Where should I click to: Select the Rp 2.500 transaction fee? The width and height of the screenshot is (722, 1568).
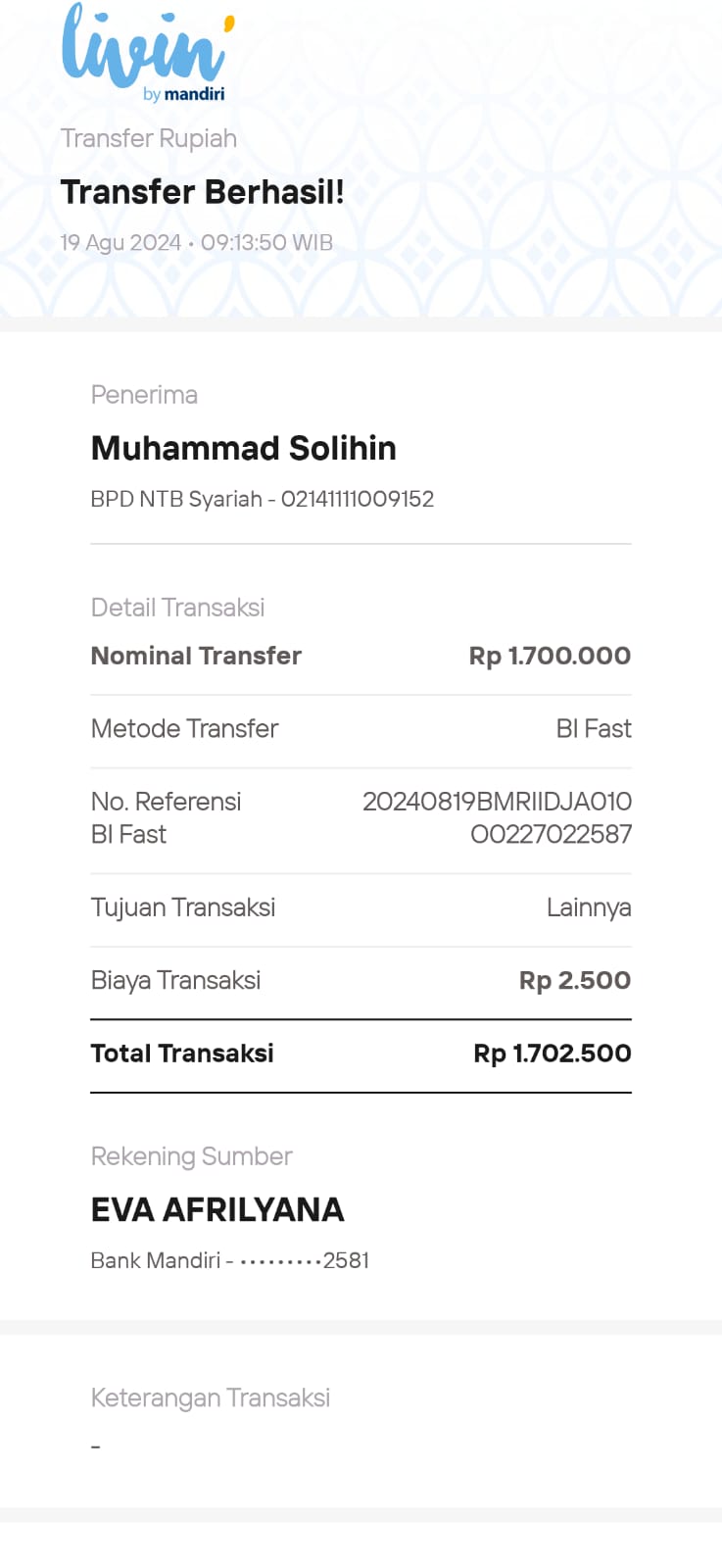pos(574,980)
